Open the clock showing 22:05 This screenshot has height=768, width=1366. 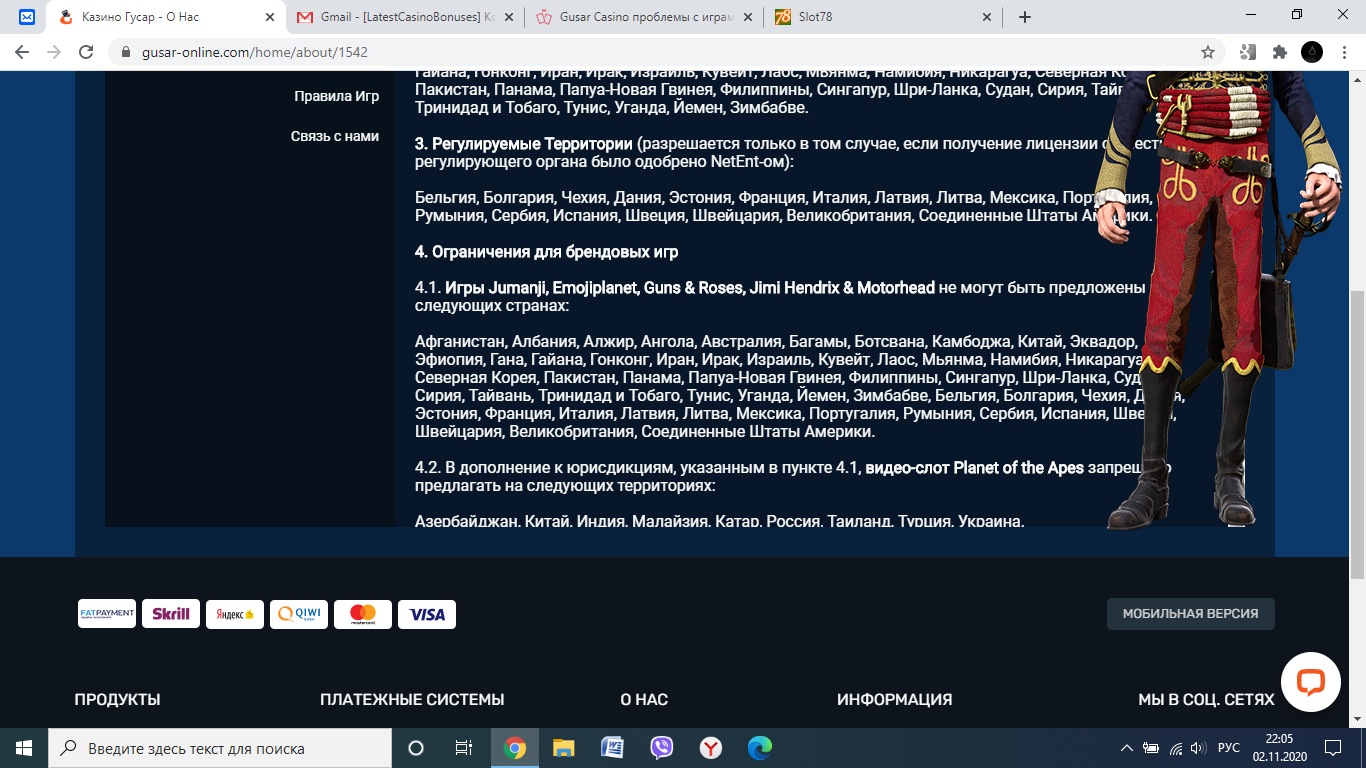(1279, 748)
